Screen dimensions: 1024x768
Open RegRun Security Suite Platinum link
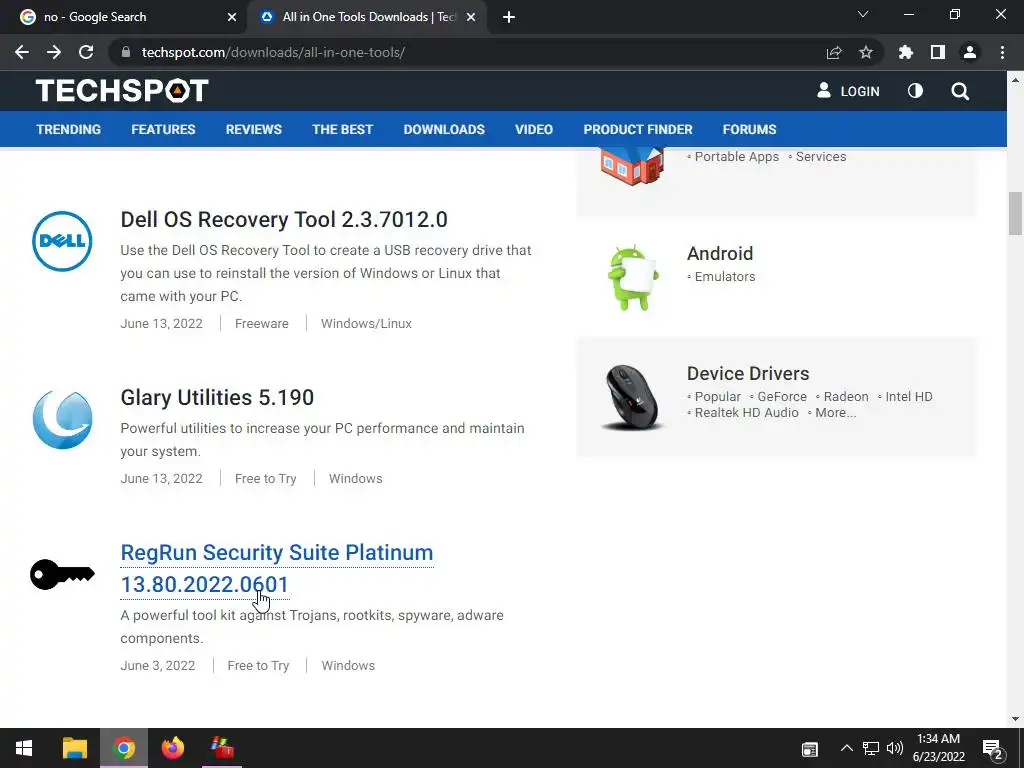[x=277, y=568]
